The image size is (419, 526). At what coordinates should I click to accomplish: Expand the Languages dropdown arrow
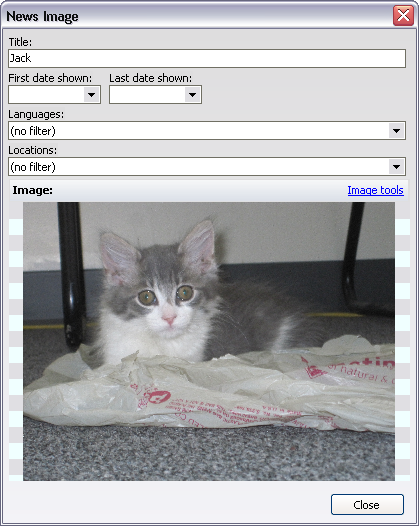pos(397,131)
